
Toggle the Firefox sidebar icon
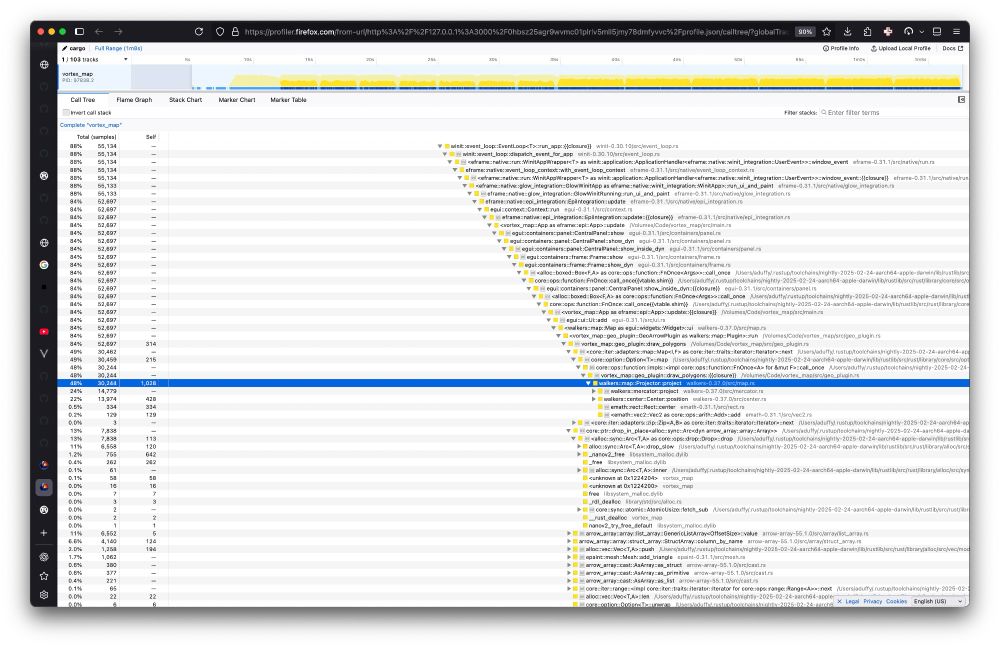pyautogui.click(x=80, y=31)
